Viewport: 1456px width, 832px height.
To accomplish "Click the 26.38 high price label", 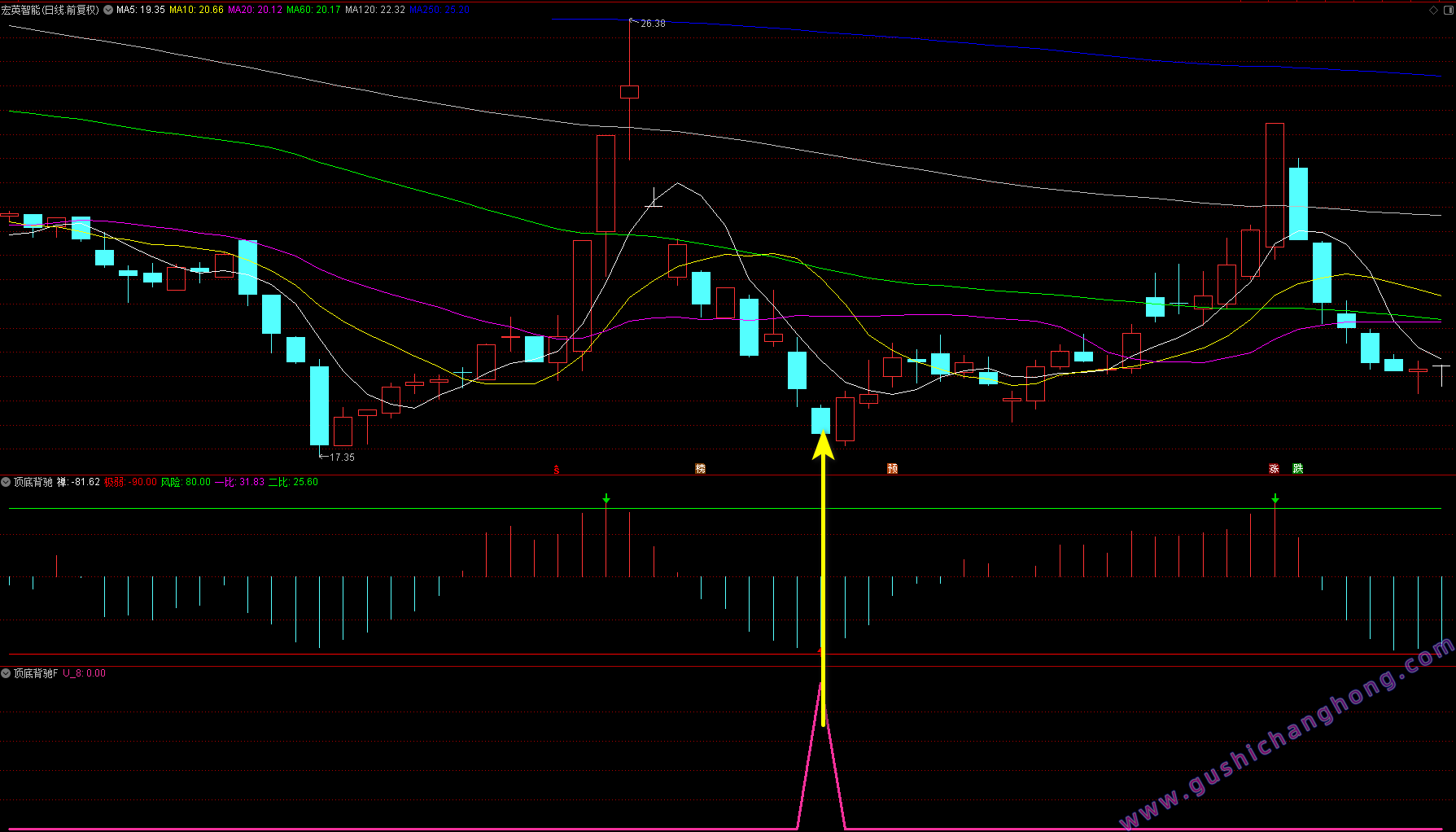I will 653,24.
